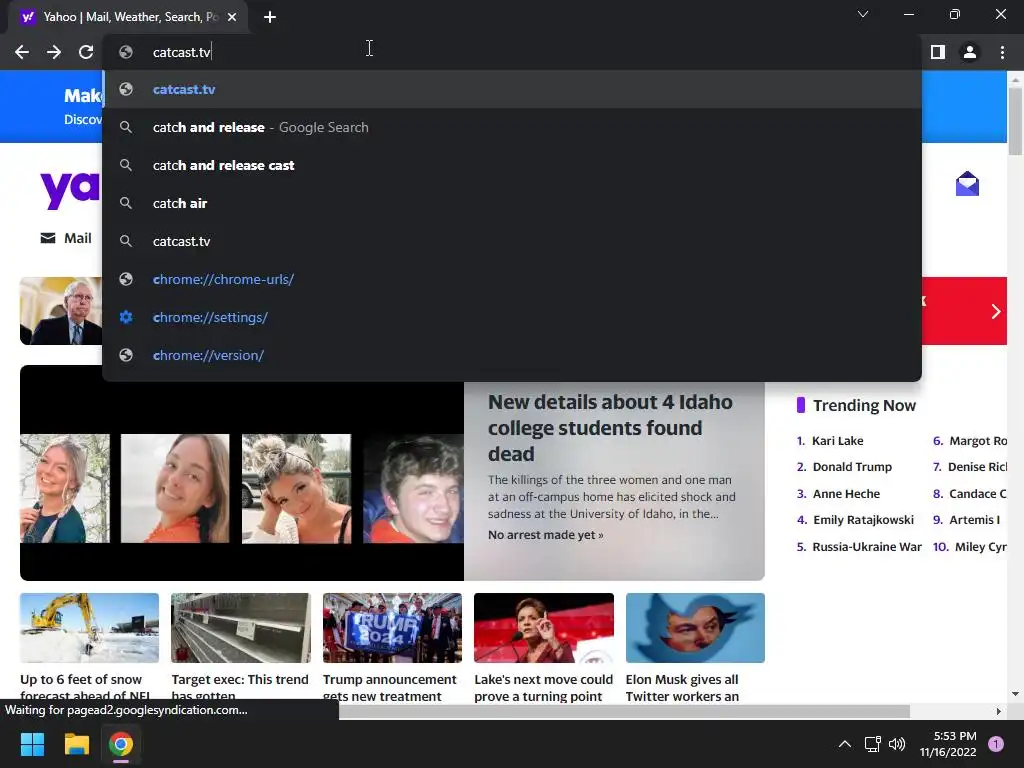Open the notification badge in the taskbar corner

[996, 744]
